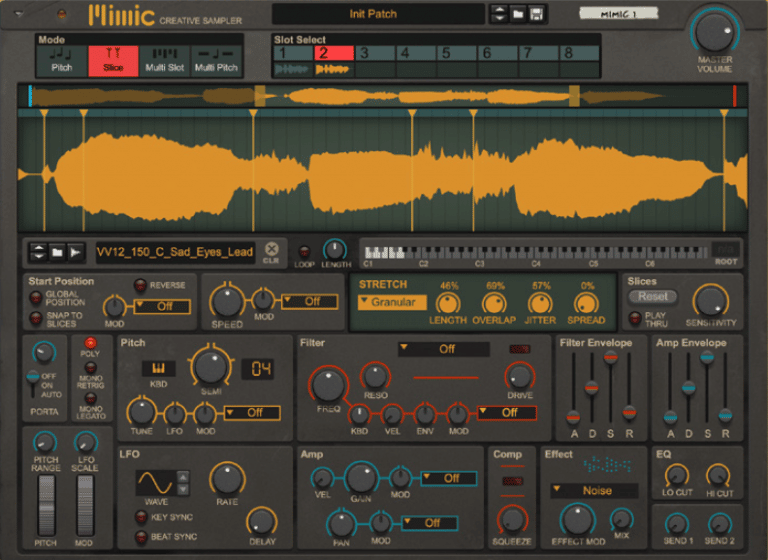Select the LFO sine wave display
Viewport: 768px width, 560px height.
pos(155,483)
